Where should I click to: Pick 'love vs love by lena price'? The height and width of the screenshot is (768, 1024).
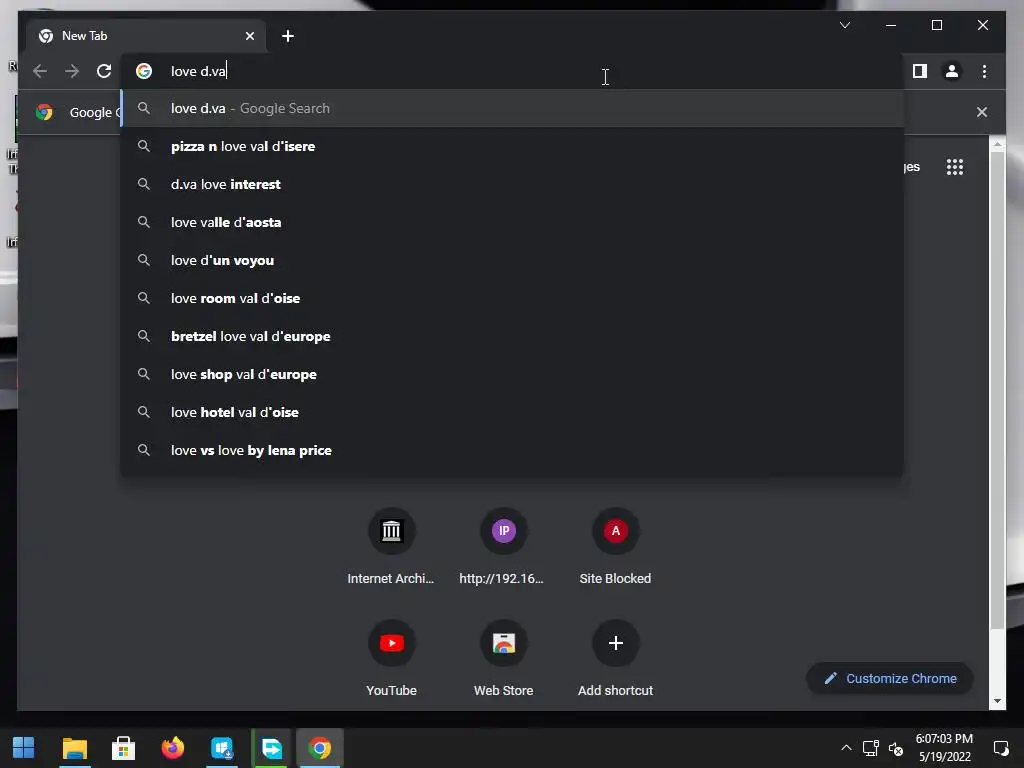coord(513,450)
